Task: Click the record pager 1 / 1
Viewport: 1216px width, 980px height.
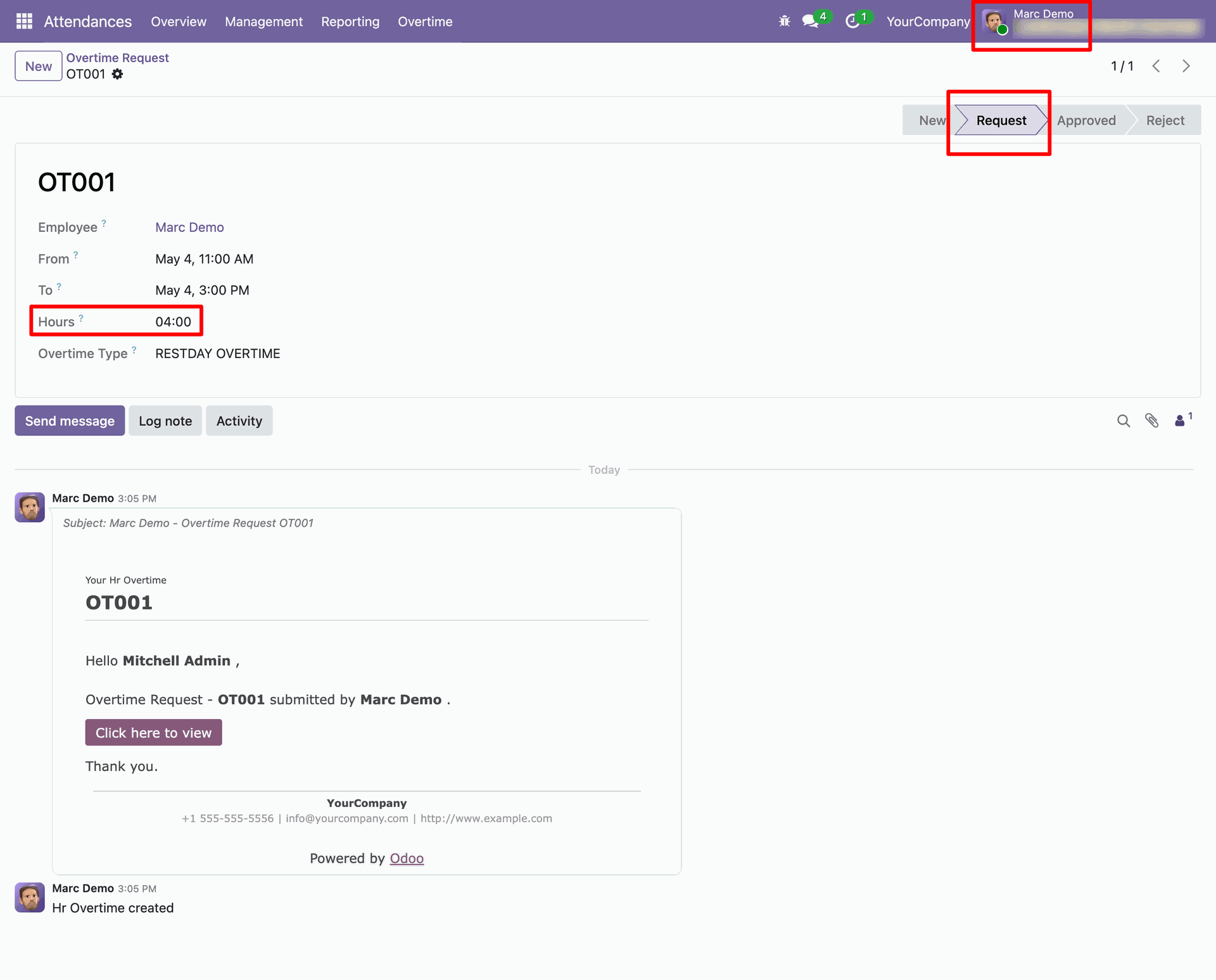Action: [x=1122, y=66]
